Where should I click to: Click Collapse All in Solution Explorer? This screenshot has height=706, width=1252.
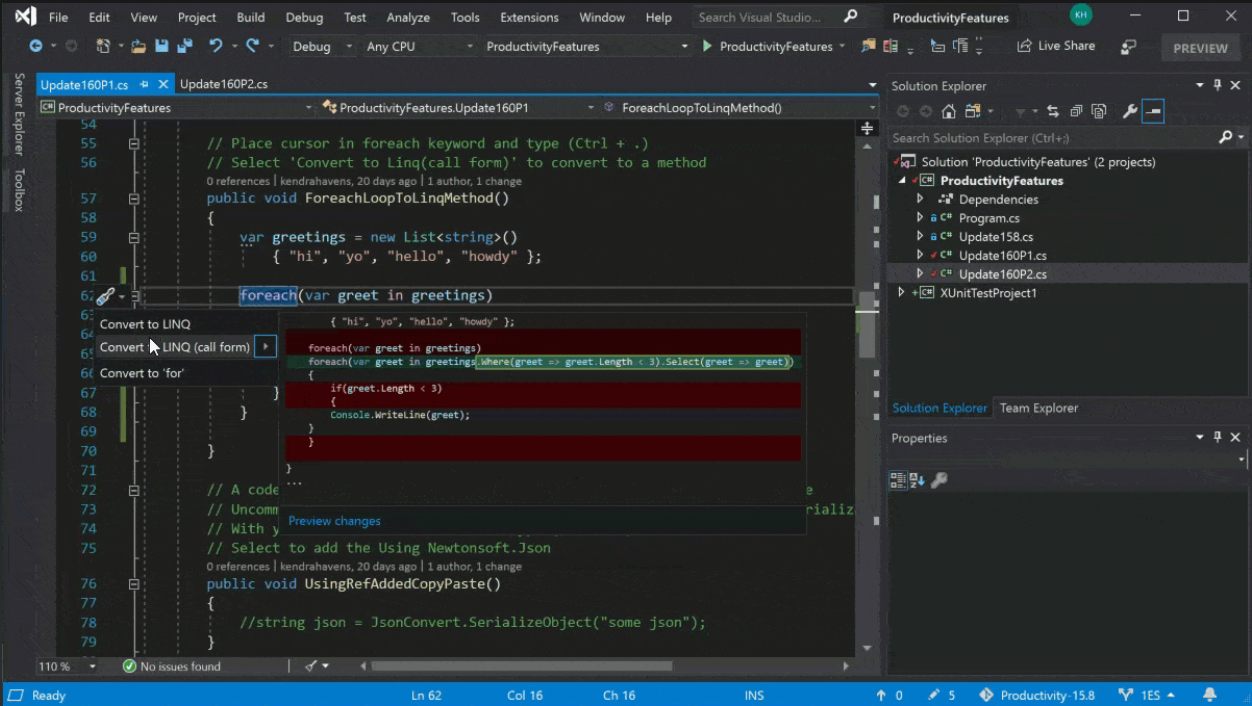pyautogui.click(x=1076, y=111)
